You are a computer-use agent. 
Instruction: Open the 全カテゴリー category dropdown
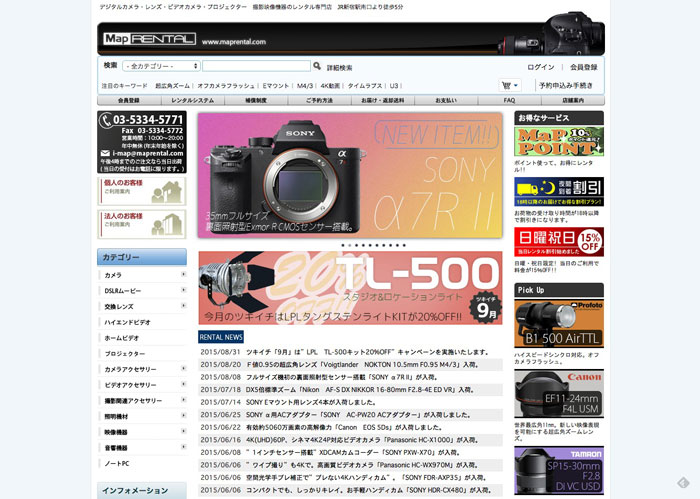pyautogui.click(x=161, y=66)
